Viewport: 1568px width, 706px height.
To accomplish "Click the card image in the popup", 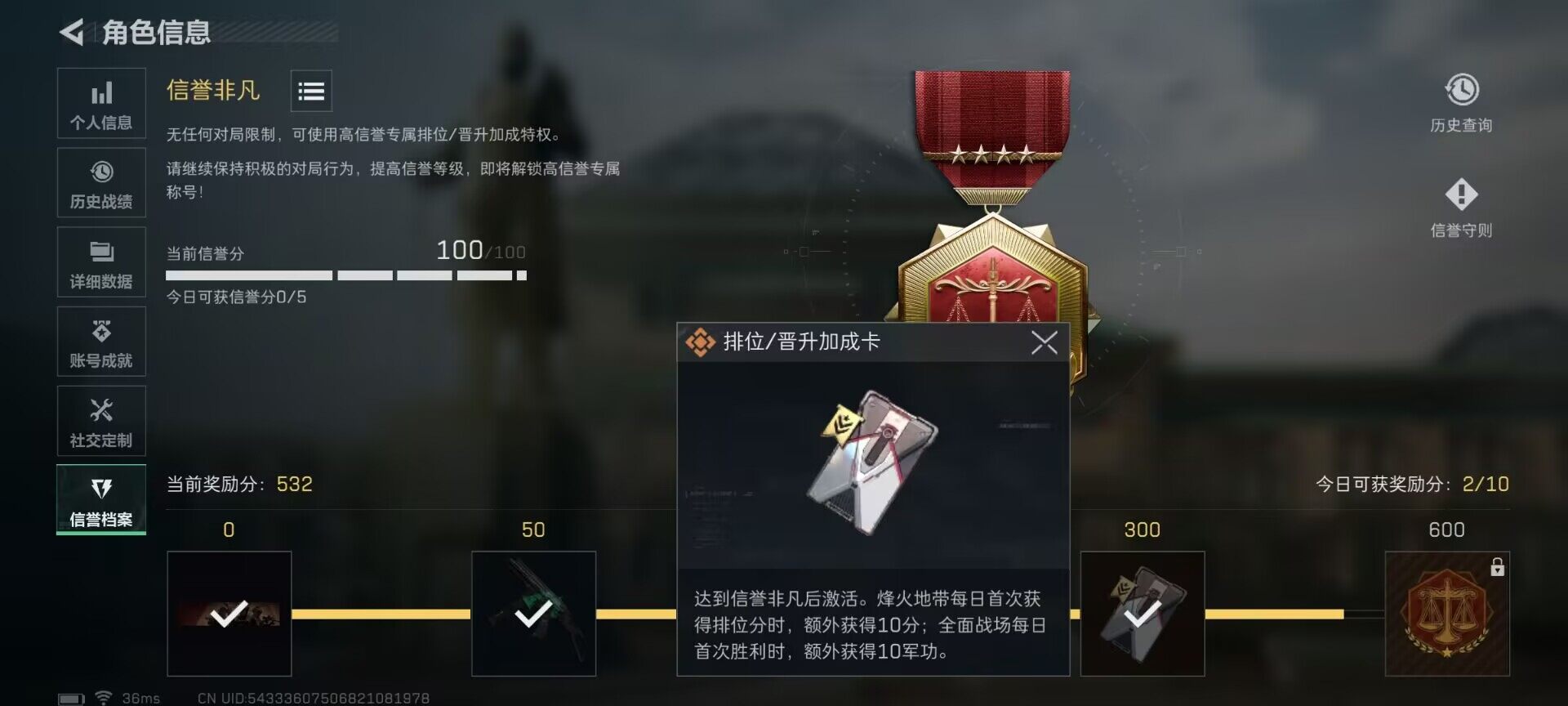I will (x=872, y=462).
